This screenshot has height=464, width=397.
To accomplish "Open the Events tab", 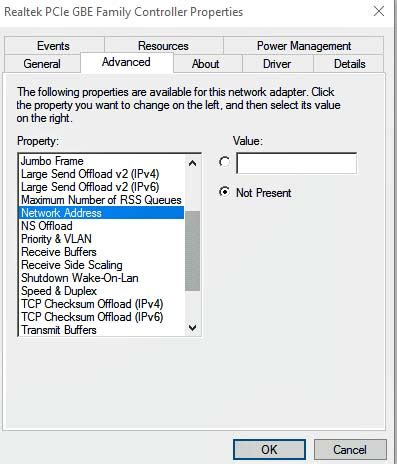I will (x=54, y=45).
